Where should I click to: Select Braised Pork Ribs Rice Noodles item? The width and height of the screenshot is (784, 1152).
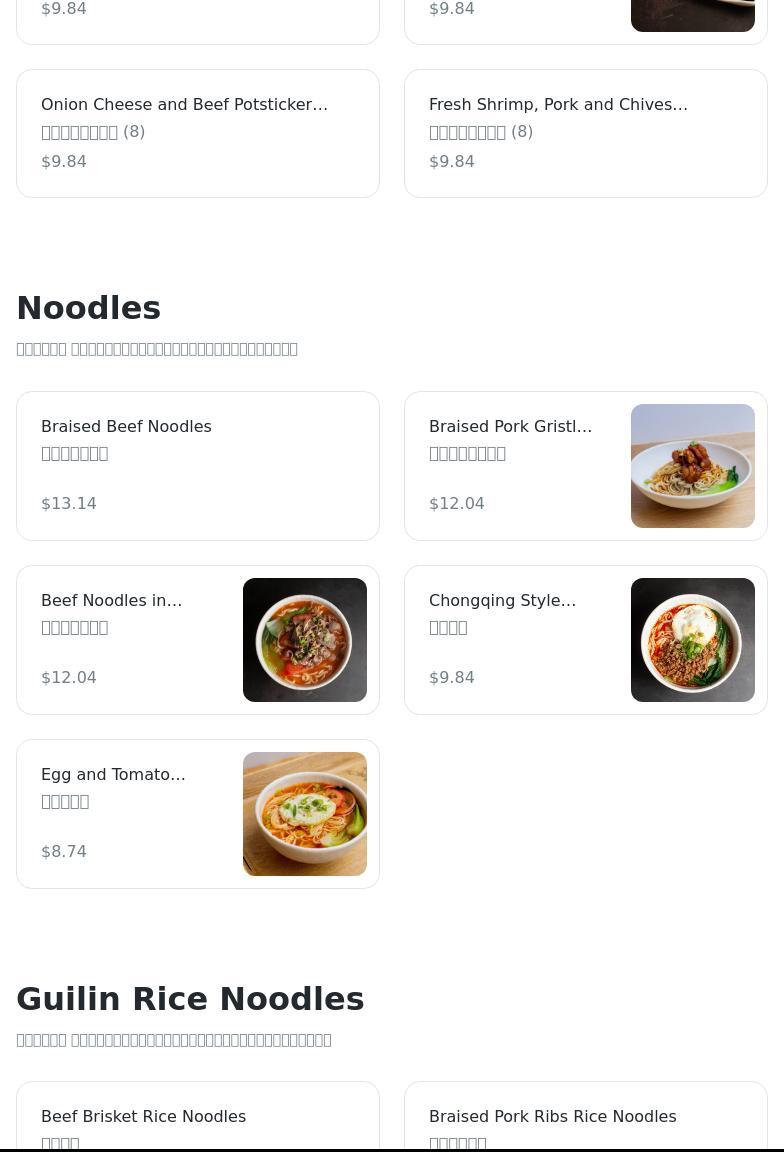(552, 1117)
